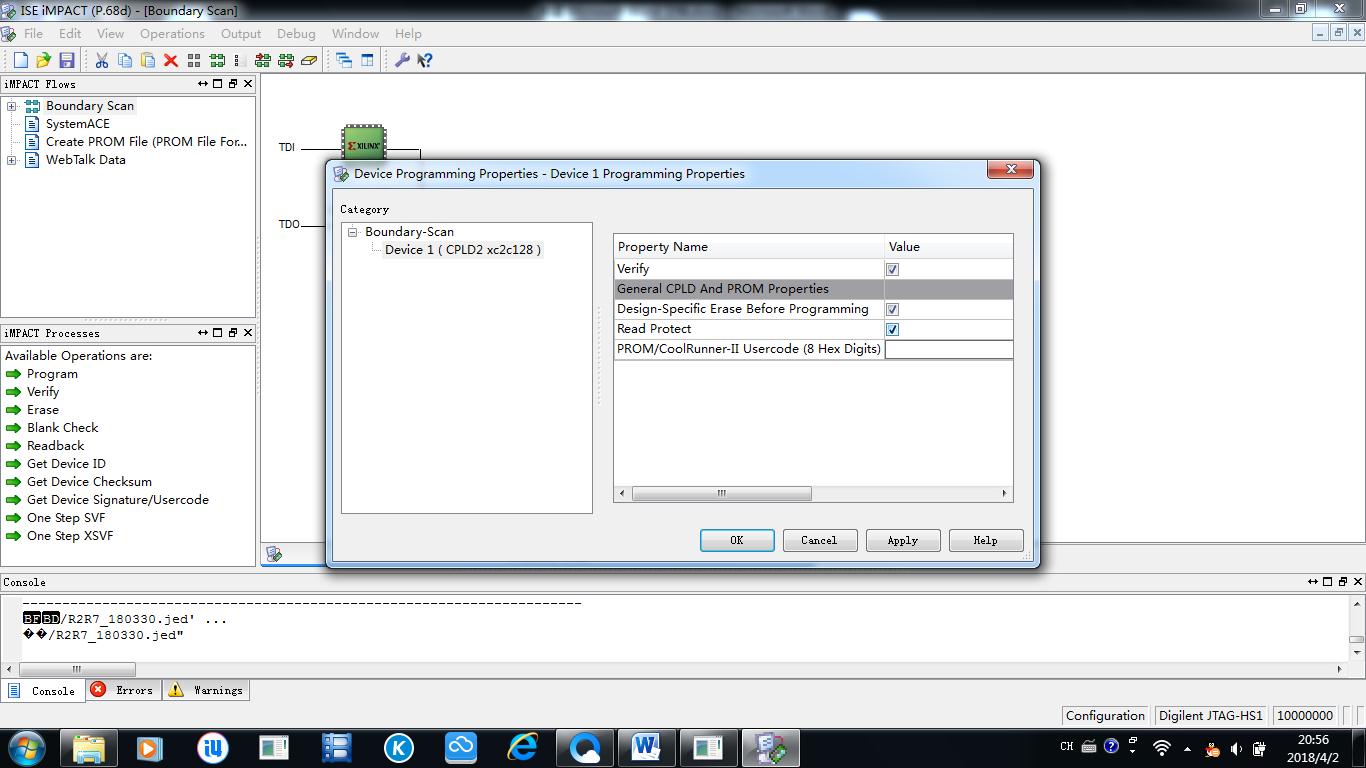Open the Operations menu
1366x768 pixels.
(x=172, y=33)
